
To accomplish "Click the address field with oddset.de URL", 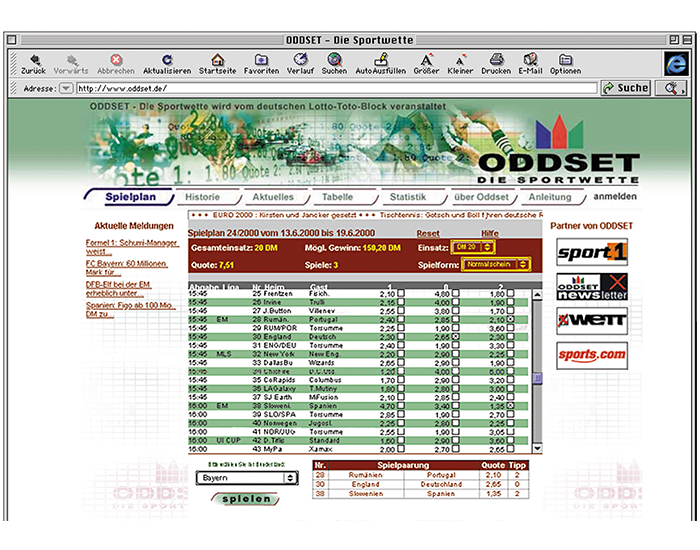I will (x=336, y=88).
